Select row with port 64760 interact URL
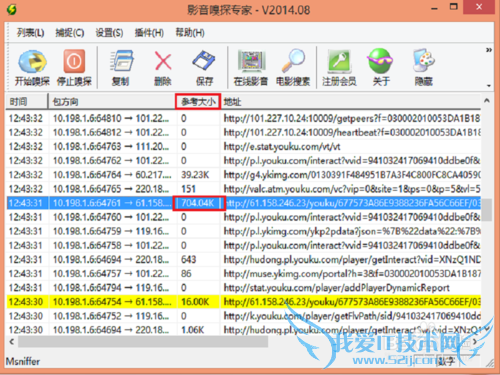This screenshot has height=375, width=500. point(243,217)
